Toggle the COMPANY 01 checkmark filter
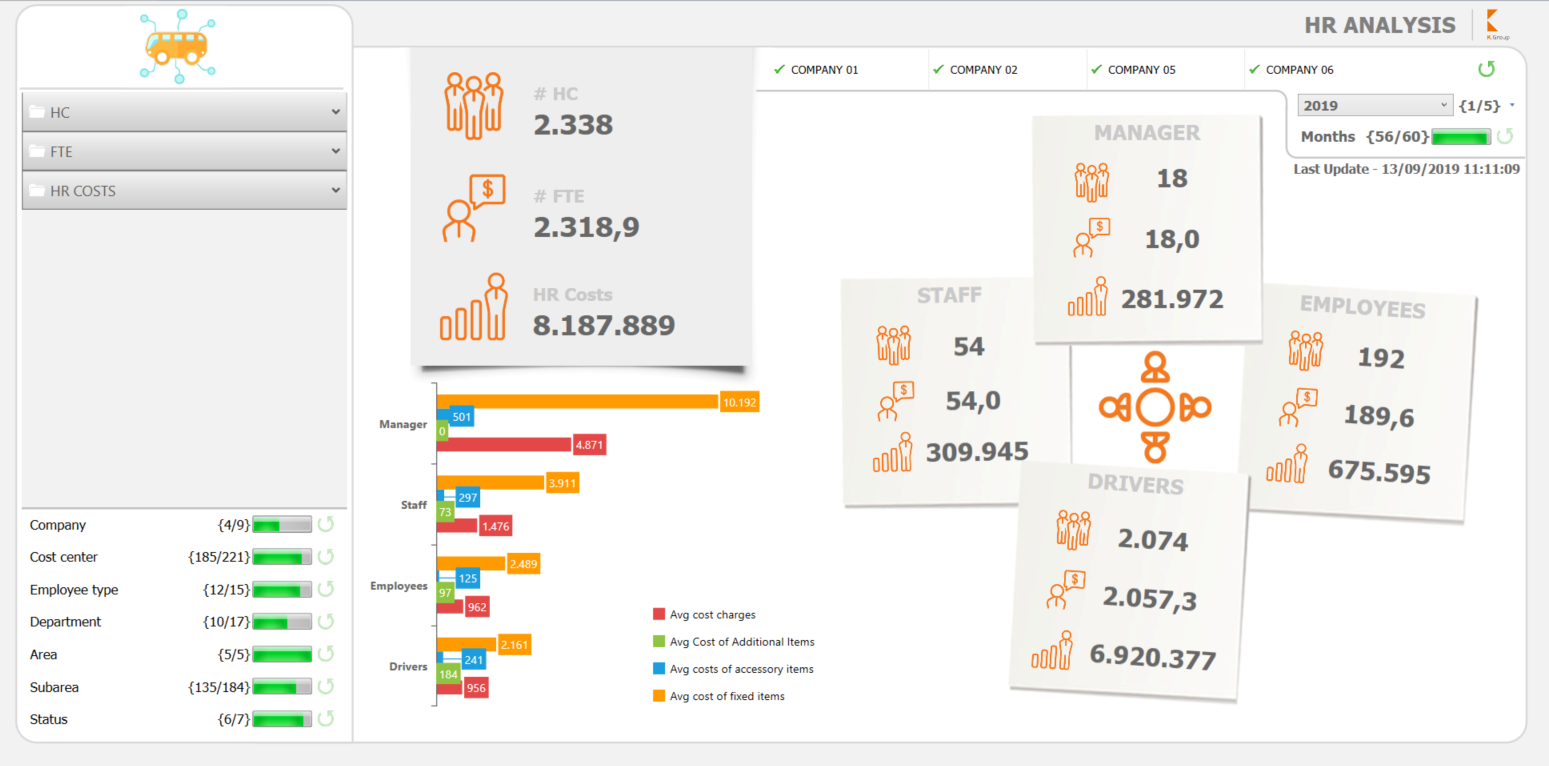1549x766 pixels. 816,70
